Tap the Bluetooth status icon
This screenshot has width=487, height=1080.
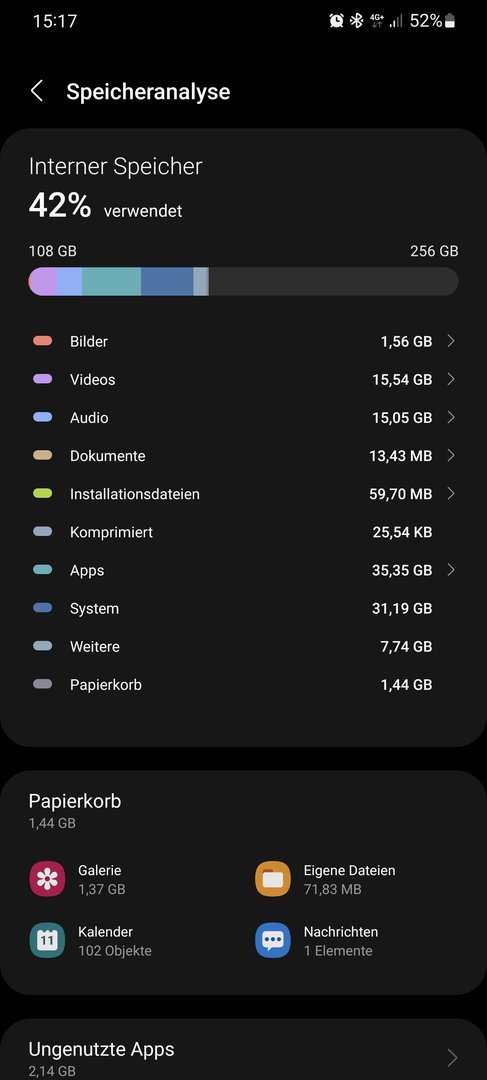[356, 21]
